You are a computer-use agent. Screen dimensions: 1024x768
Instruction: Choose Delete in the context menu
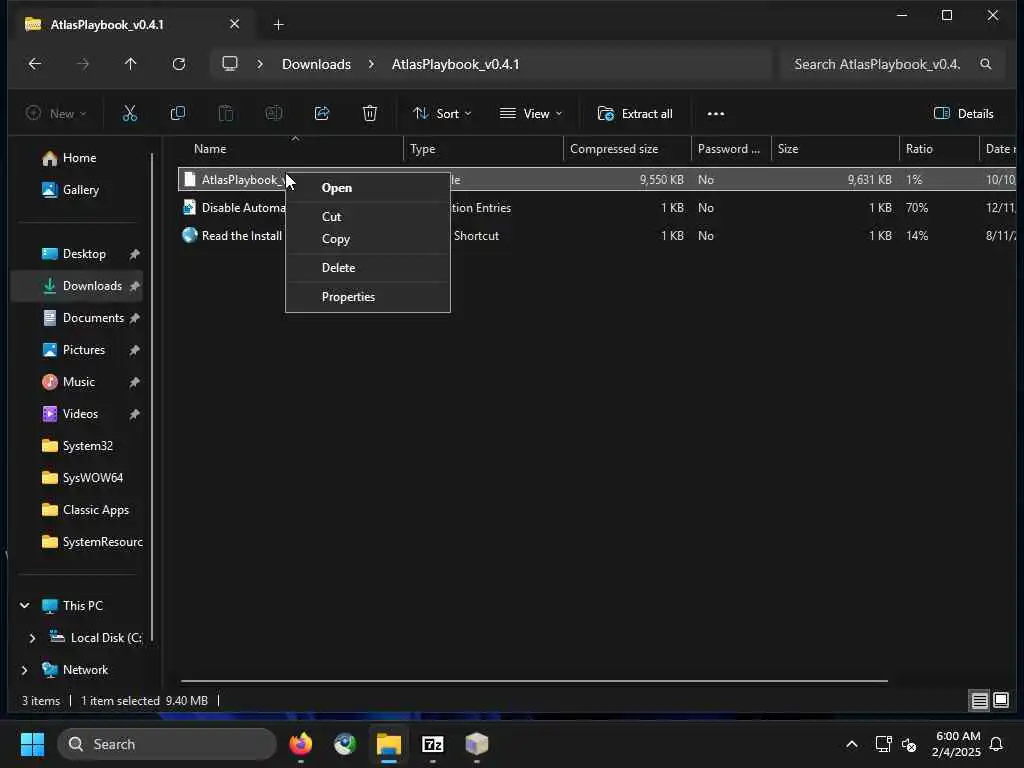(x=368, y=268)
